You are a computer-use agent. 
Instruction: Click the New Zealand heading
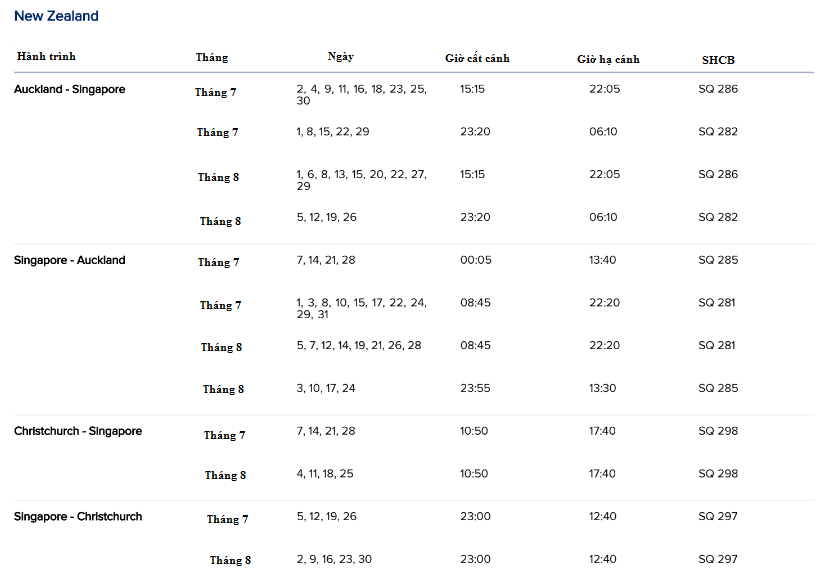56,16
